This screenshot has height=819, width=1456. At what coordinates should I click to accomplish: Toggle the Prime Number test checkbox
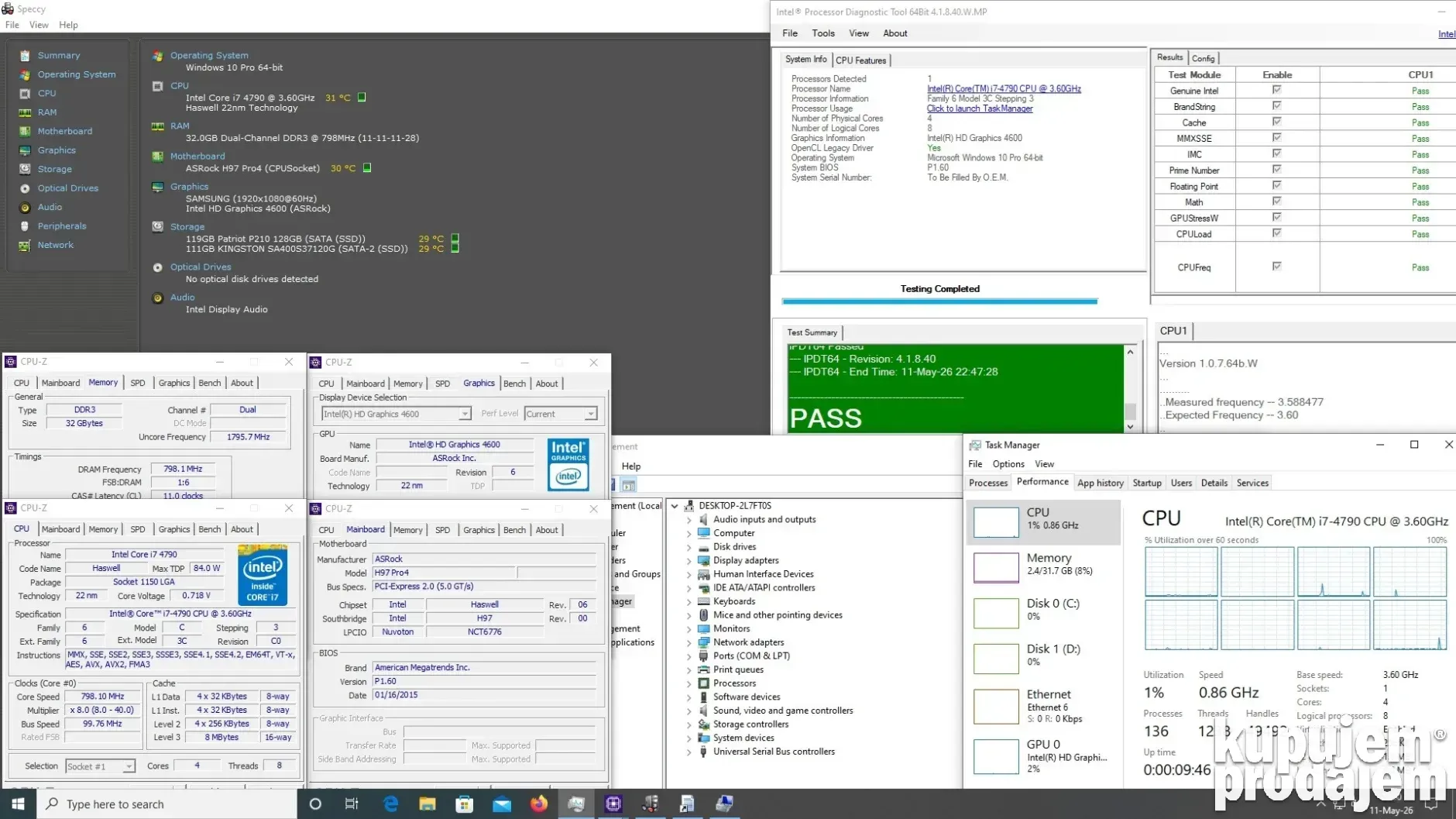coord(1276,170)
